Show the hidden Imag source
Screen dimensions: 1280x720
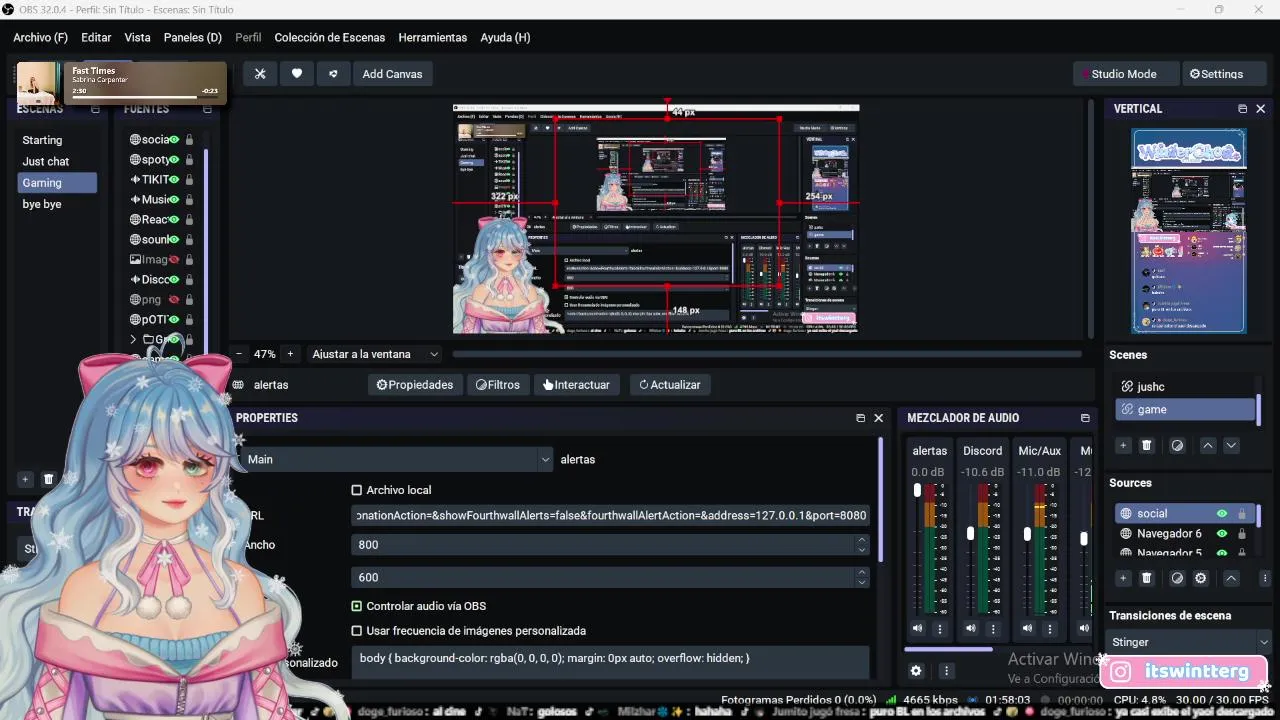coord(174,260)
